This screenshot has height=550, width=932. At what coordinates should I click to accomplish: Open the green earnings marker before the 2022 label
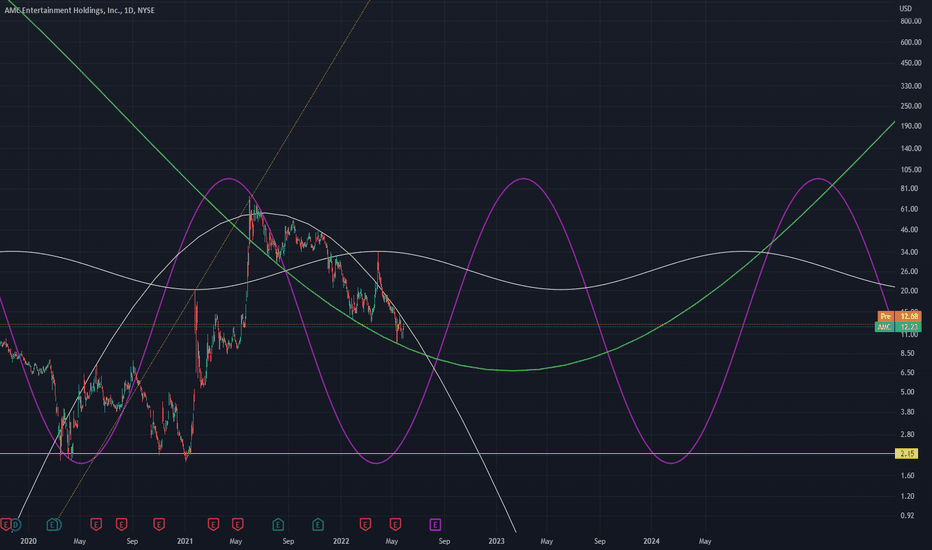(x=318, y=524)
